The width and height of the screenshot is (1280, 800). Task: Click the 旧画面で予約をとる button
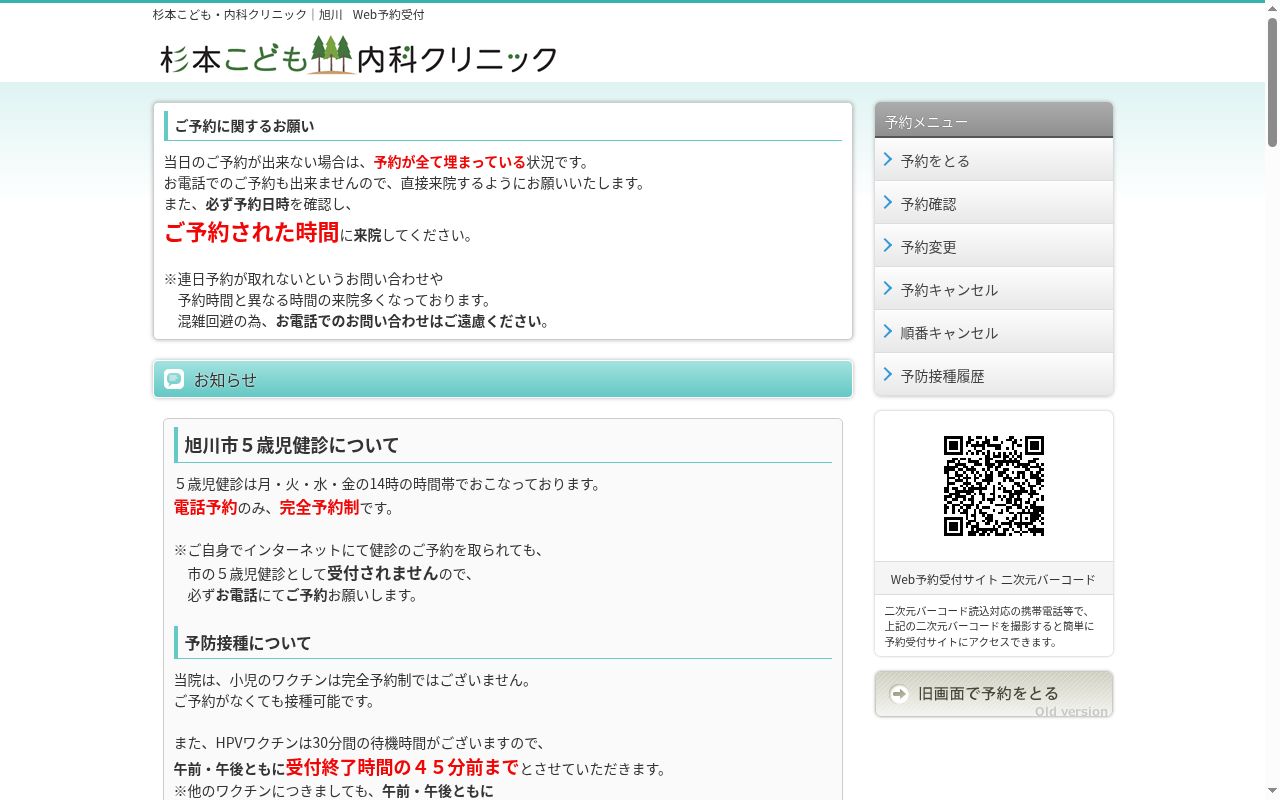tap(994, 694)
